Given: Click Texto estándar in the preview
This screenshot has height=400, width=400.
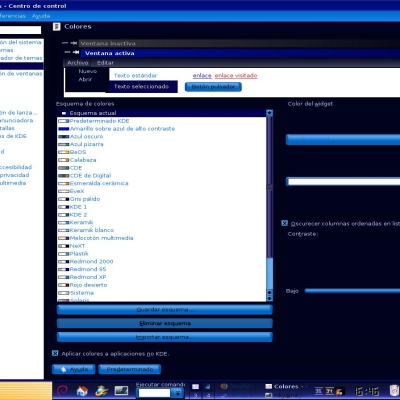Looking at the screenshot, I should tap(135, 76).
